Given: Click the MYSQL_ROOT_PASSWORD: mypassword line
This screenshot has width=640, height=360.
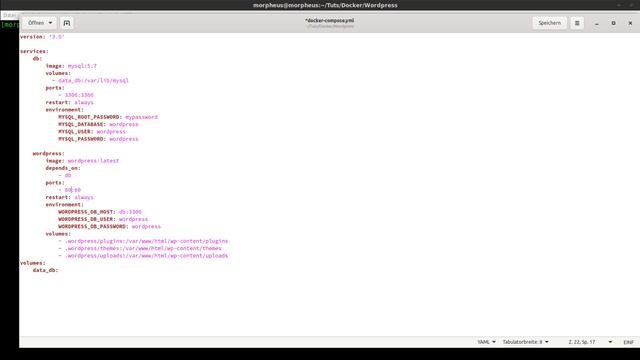Looking at the screenshot, I should click(x=108, y=117).
